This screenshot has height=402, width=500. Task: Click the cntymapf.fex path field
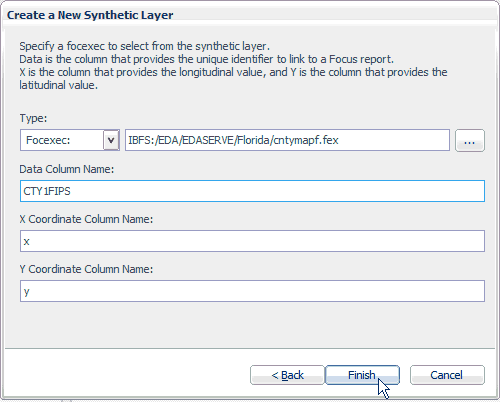(287, 140)
